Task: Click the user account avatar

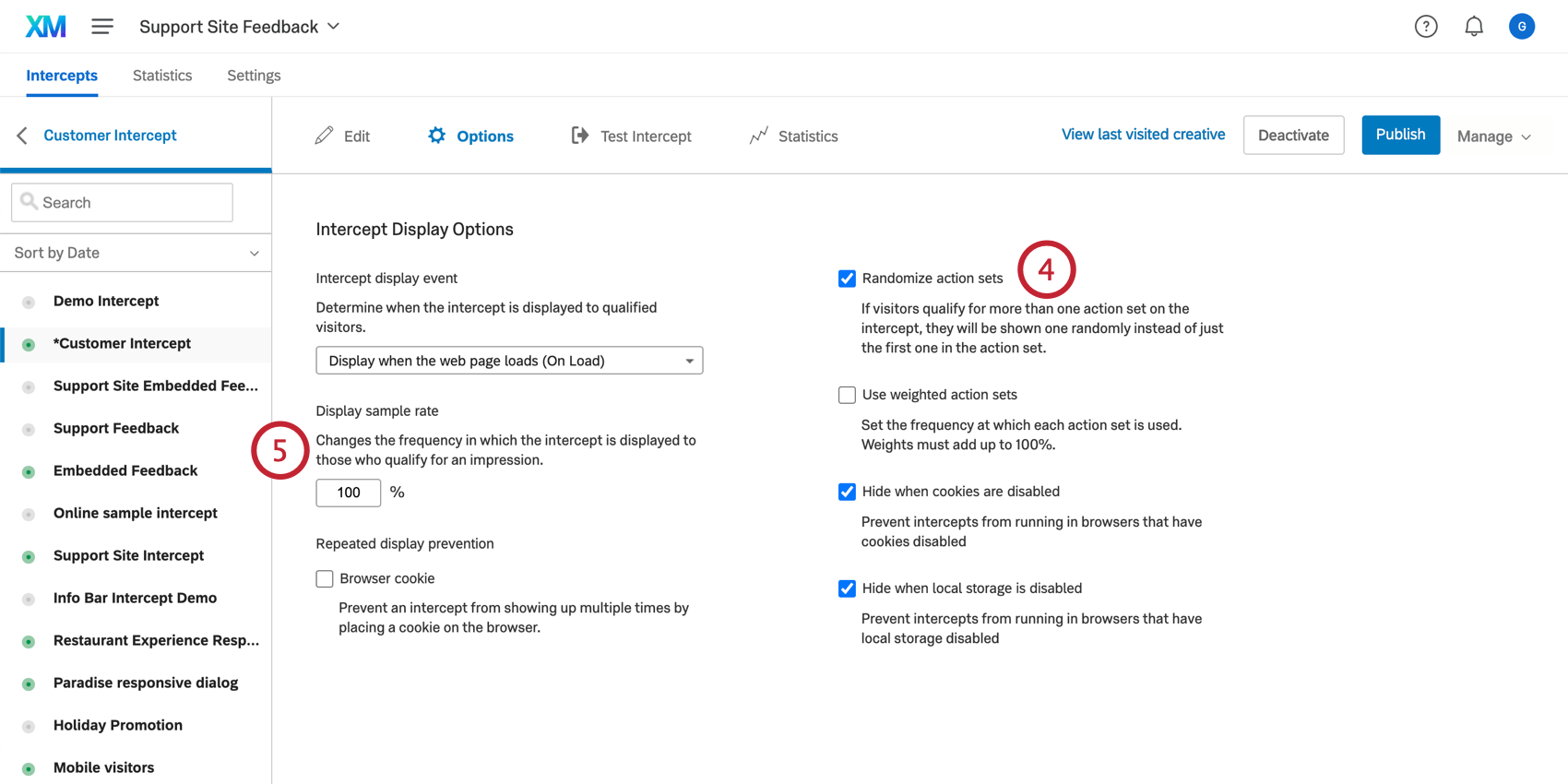Action: pos(1521,27)
